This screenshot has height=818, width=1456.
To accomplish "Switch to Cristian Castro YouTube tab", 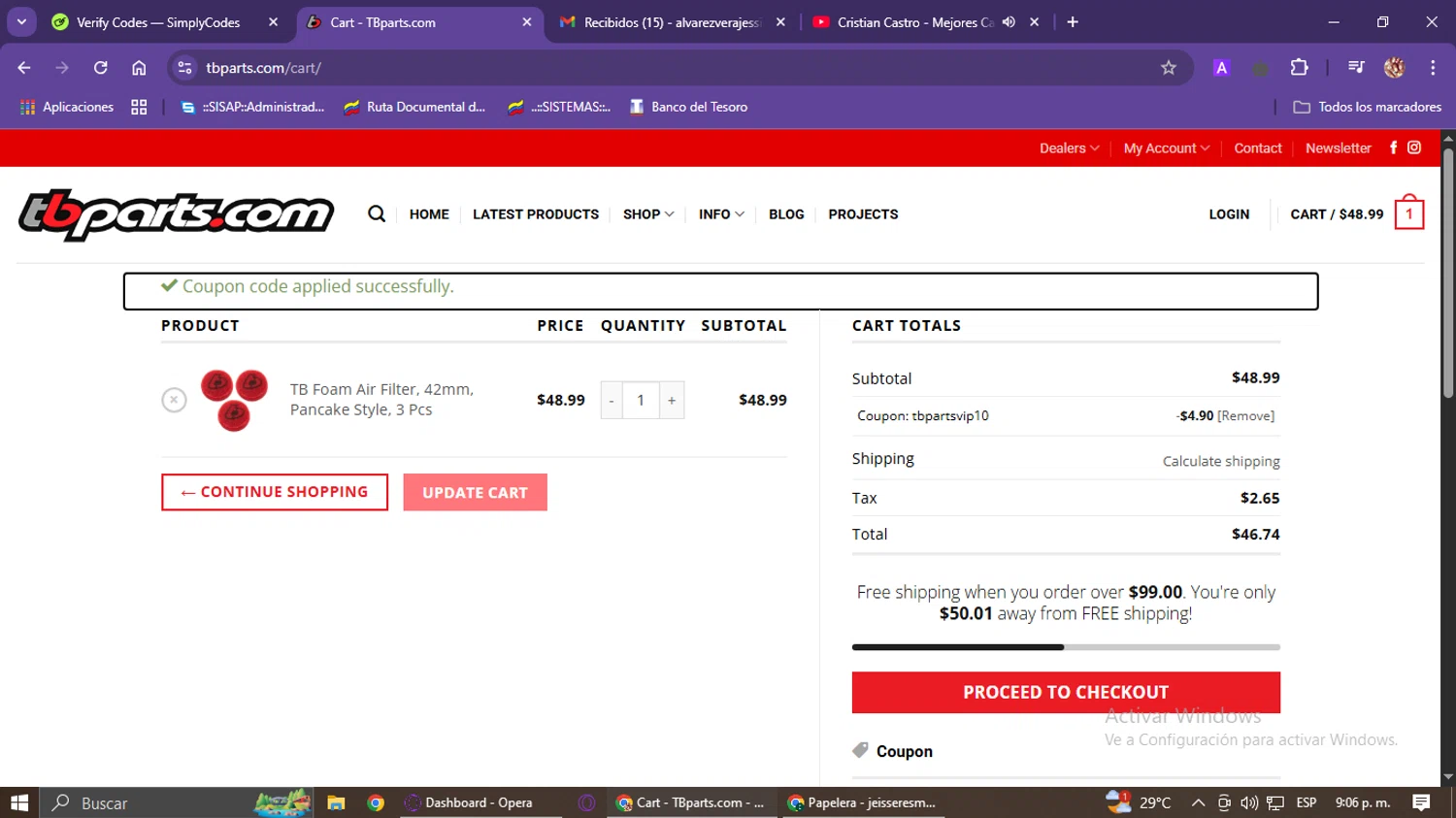I will click(915, 22).
